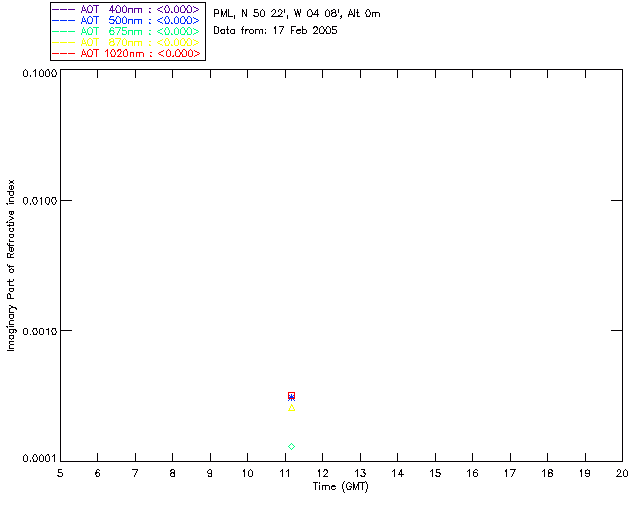Click the 'Data from: 17 Feb 2005' text
640x512 pixels.
275,31
